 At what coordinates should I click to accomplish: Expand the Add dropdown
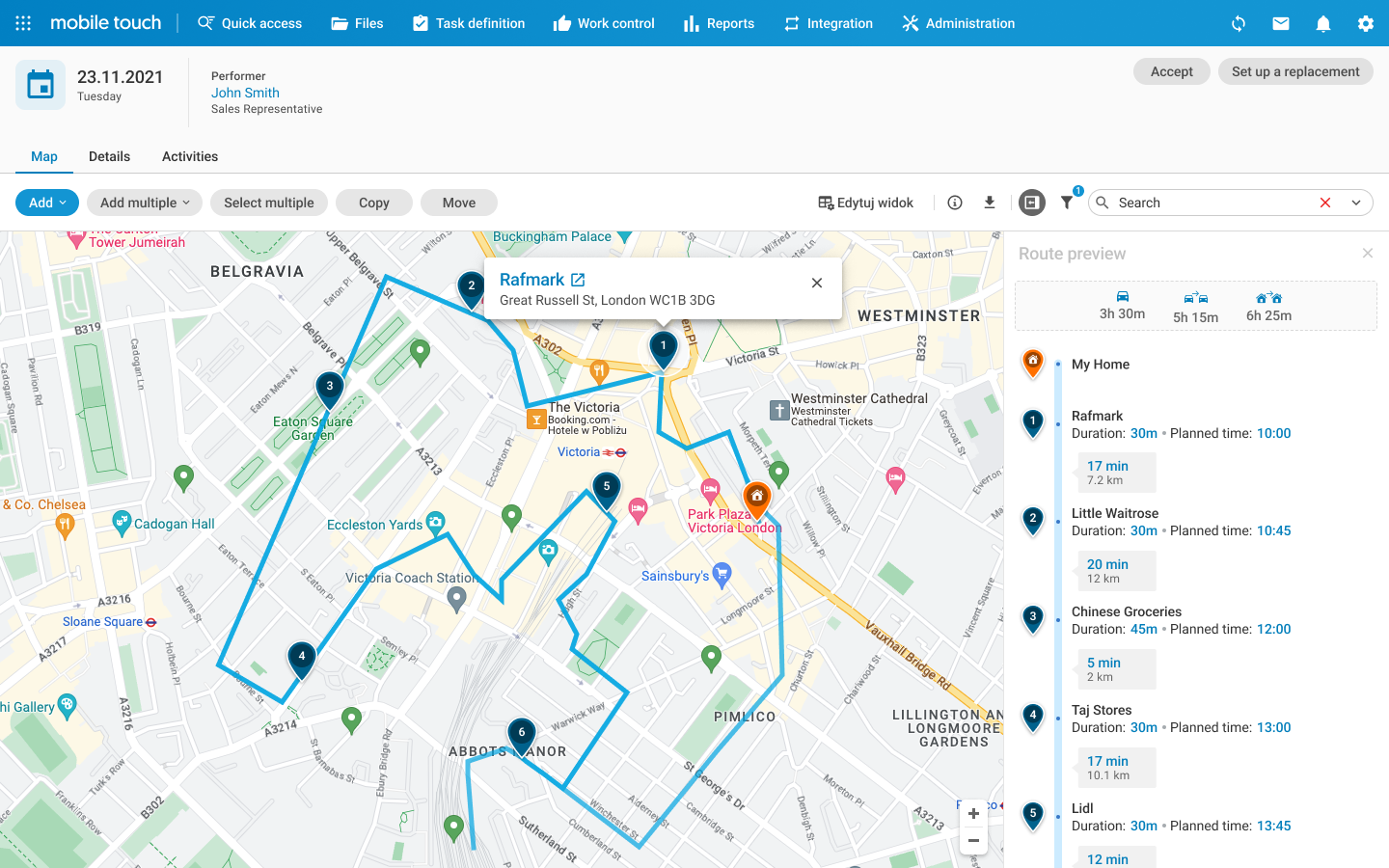pyautogui.click(x=46, y=203)
